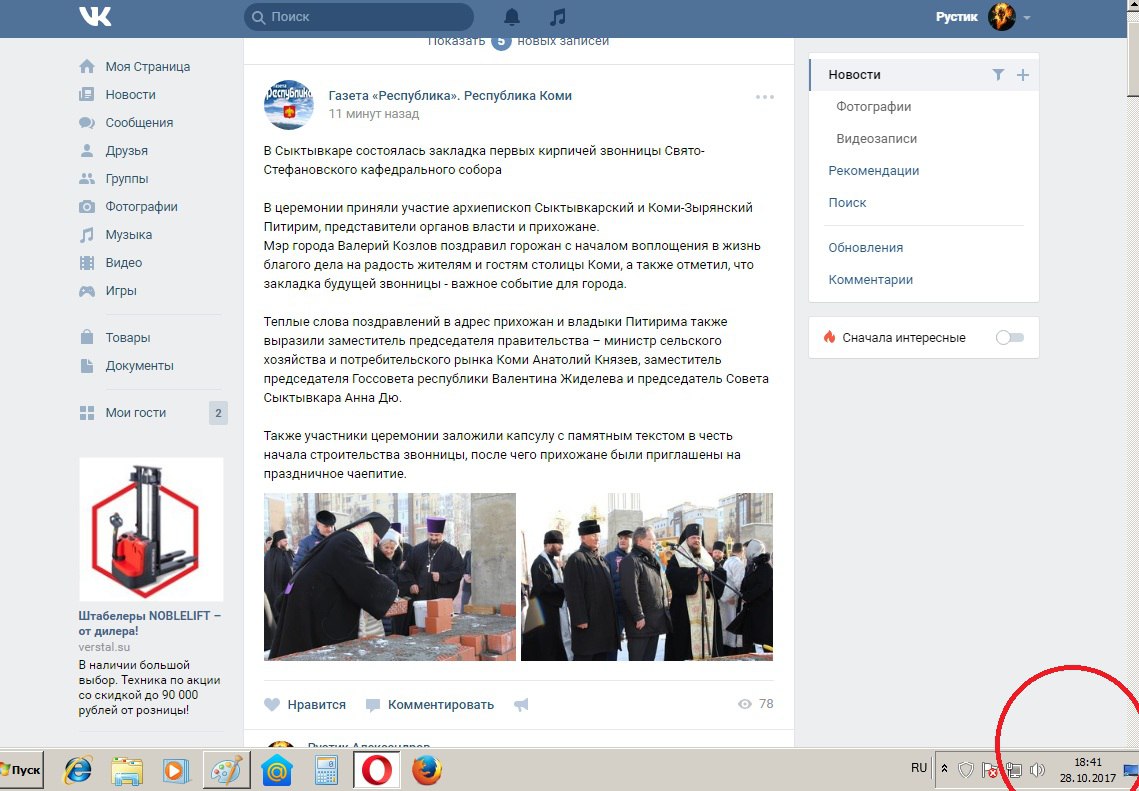
Task: Open Сообщения in left sidebar
Action: pos(139,123)
